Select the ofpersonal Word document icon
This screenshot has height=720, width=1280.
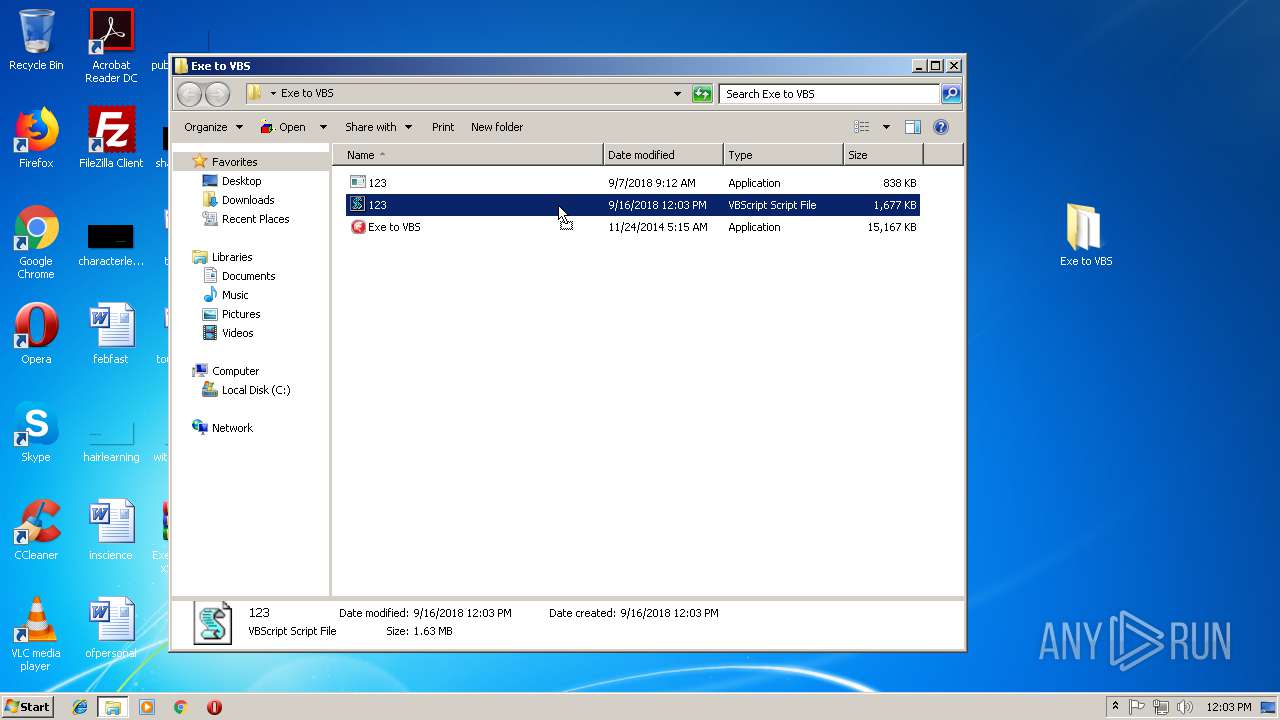(x=111, y=627)
